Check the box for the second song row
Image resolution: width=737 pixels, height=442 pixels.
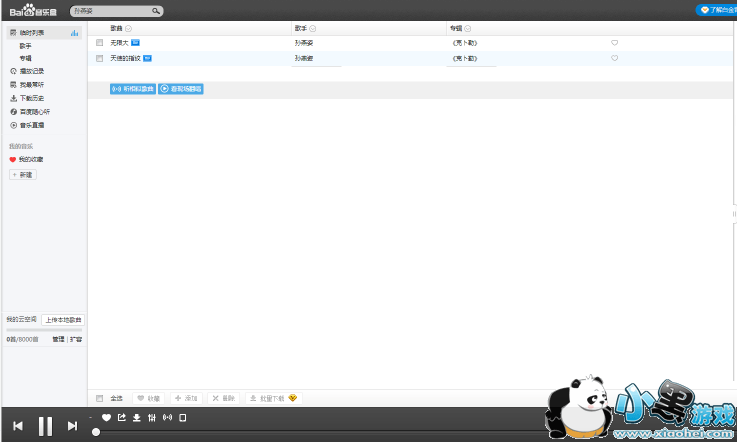(x=99, y=58)
